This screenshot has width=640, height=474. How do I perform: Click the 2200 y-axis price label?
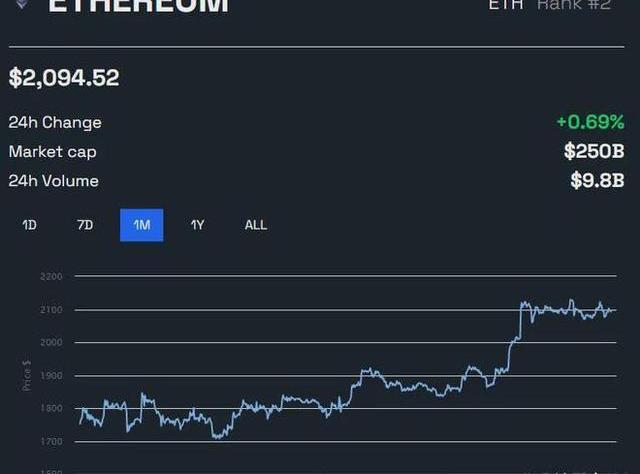click(x=51, y=276)
